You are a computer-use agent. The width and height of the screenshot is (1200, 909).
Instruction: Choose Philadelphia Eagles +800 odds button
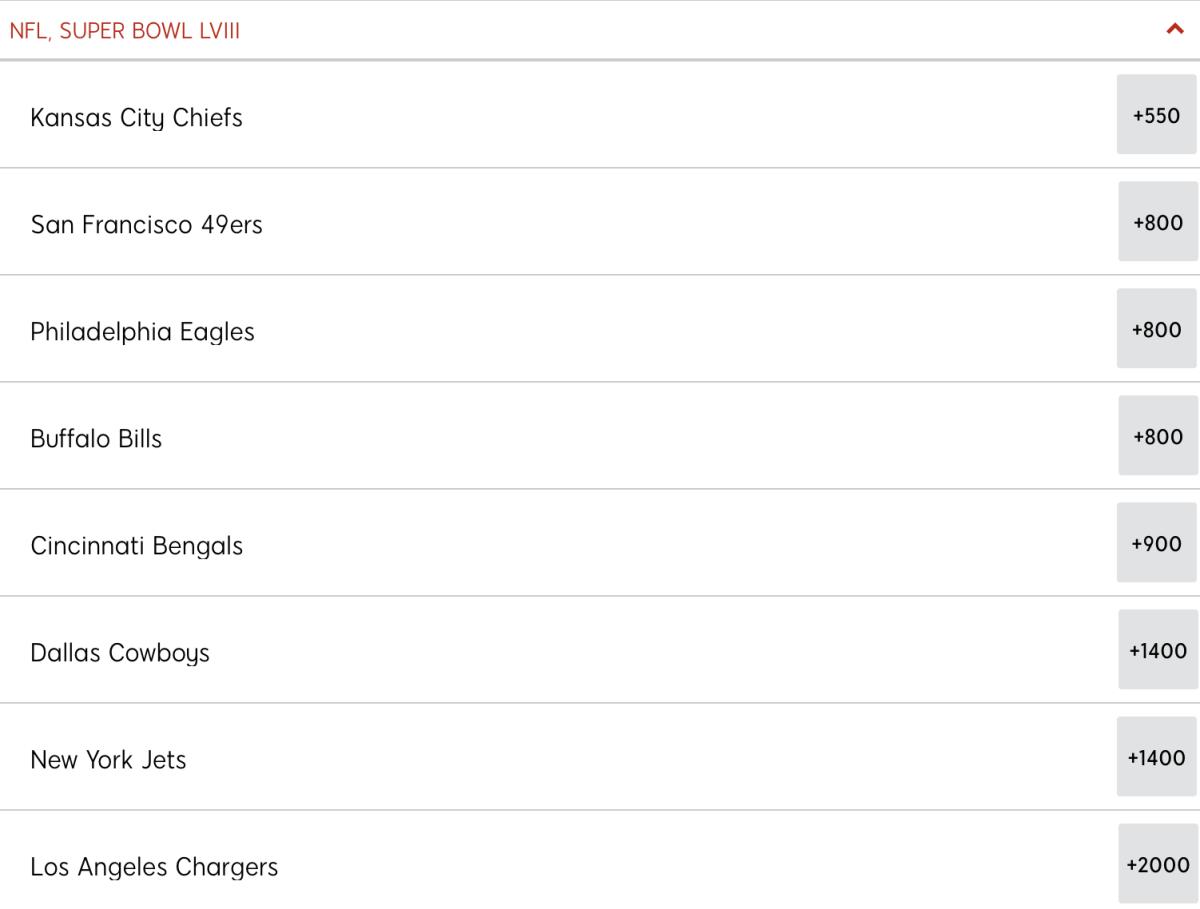coord(1156,329)
